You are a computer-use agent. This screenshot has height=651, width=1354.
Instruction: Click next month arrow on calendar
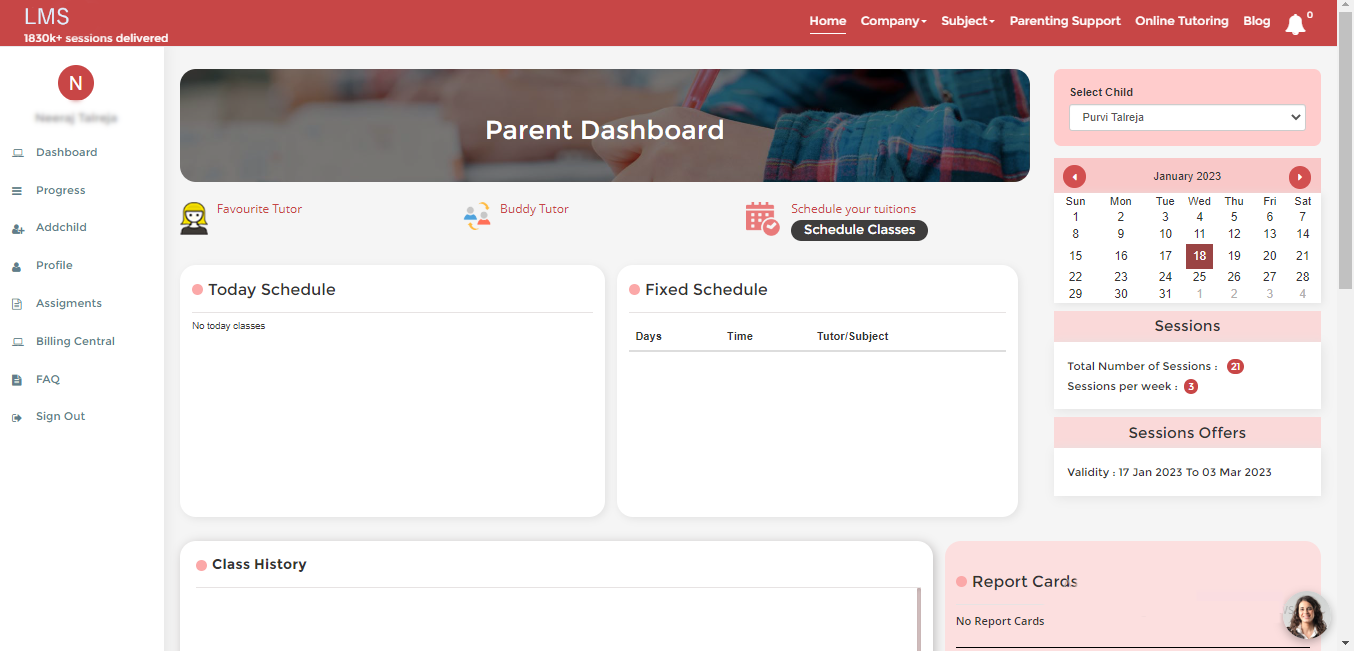point(1299,176)
